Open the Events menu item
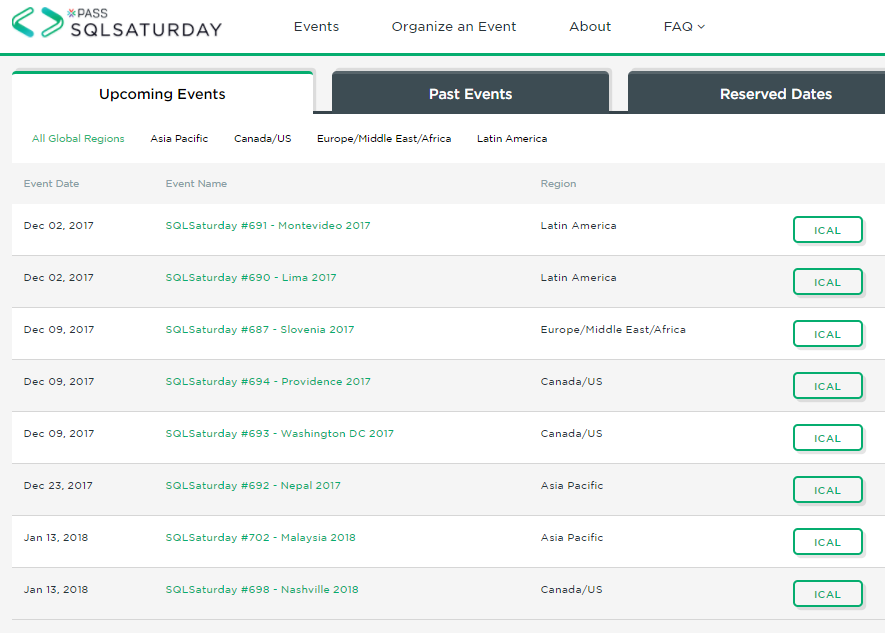 (316, 27)
